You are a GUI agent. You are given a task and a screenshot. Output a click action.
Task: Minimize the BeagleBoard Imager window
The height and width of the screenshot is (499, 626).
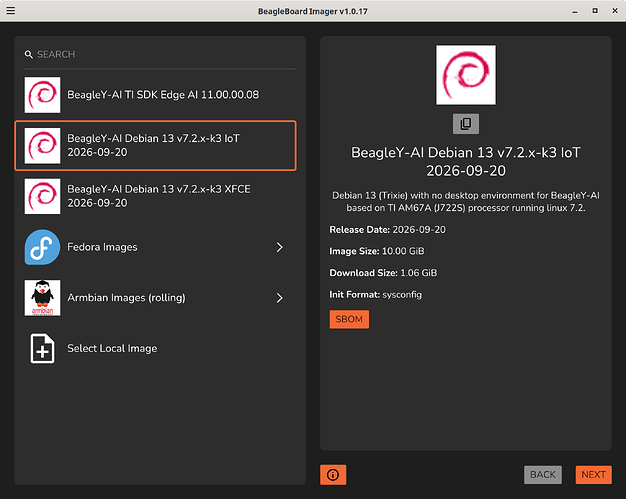pos(575,11)
